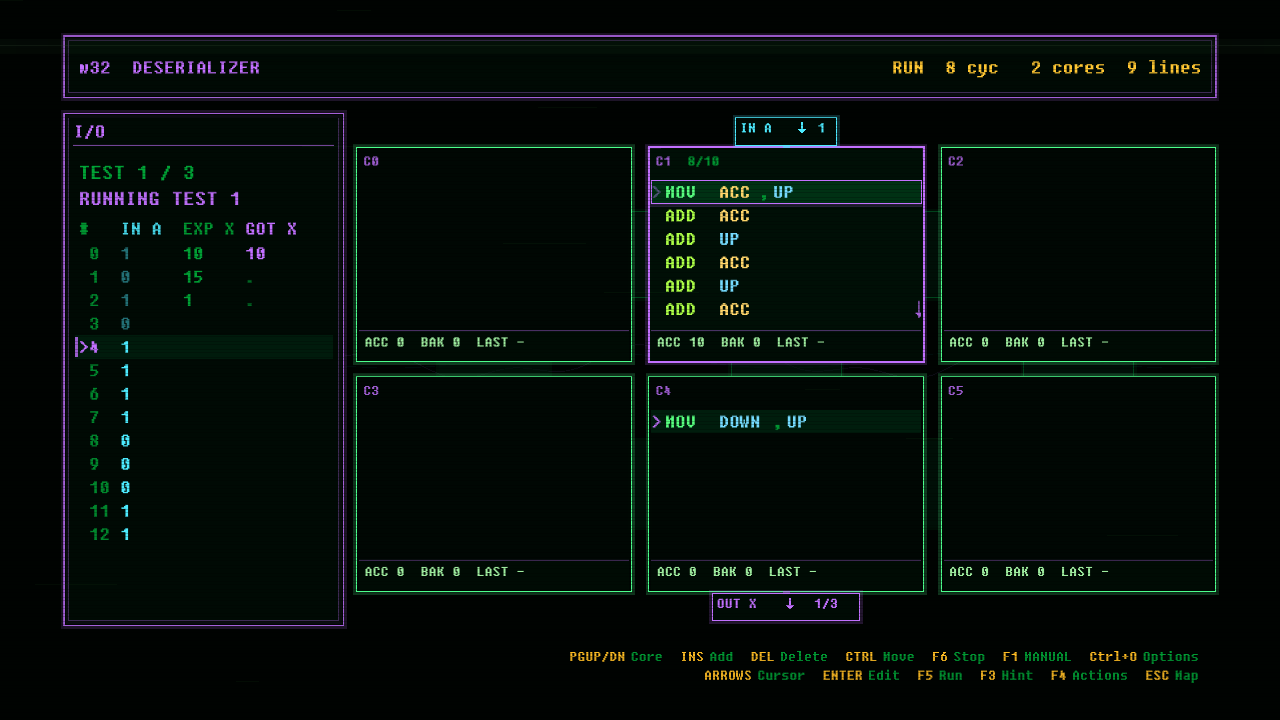Click the down arrow in the IN A port
This screenshot has height=720, width=1280.
tap(801, 128)
